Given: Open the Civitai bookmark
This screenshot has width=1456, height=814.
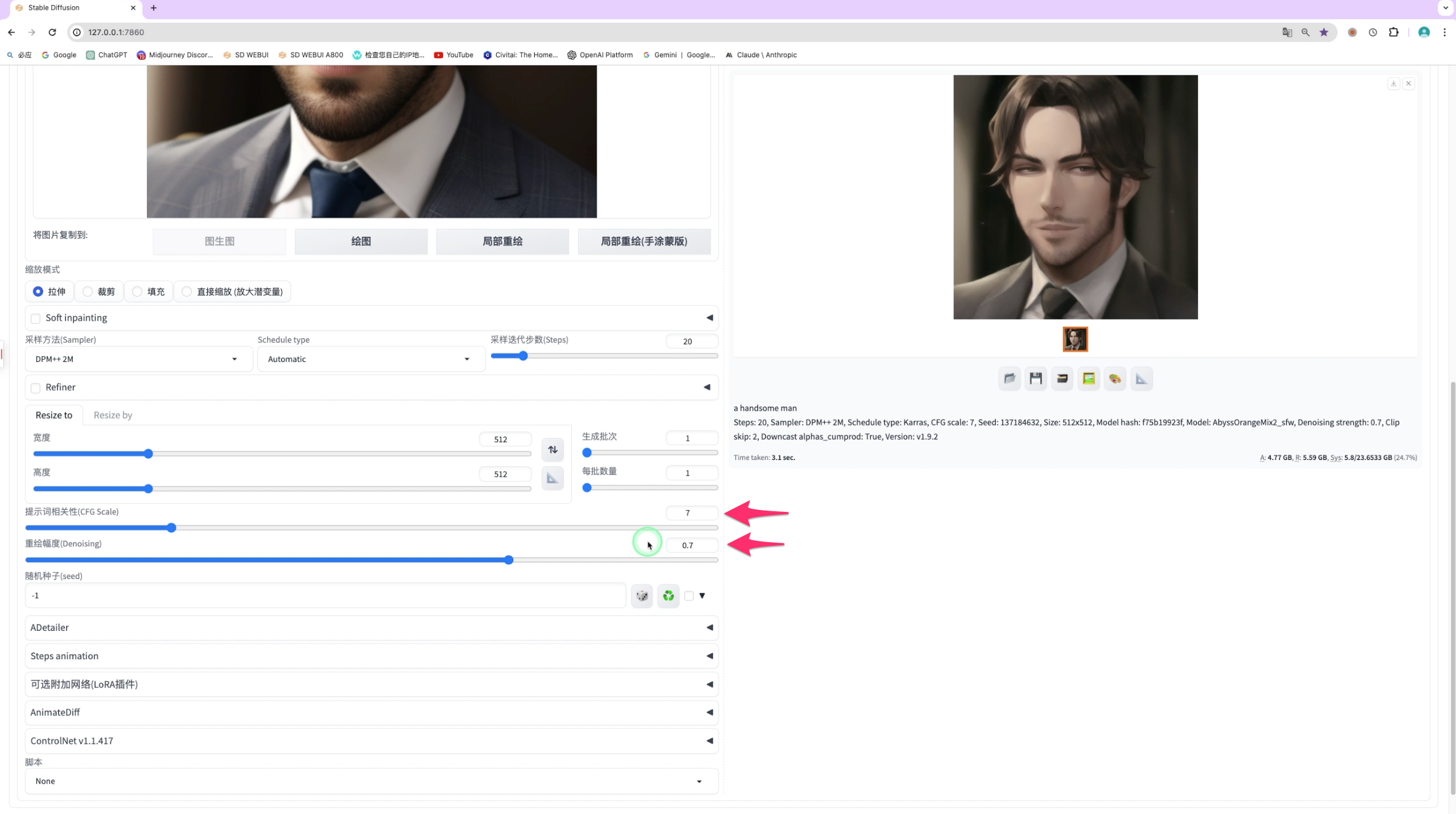Looking at the screenshot, I should coord(520,55).
